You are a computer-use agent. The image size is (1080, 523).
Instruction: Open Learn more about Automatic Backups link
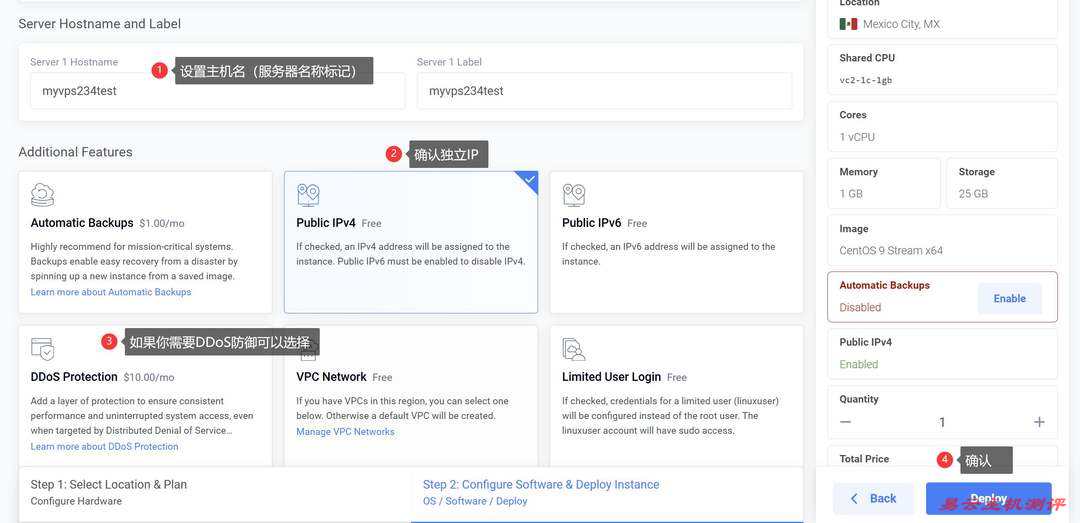pos(111,292)
